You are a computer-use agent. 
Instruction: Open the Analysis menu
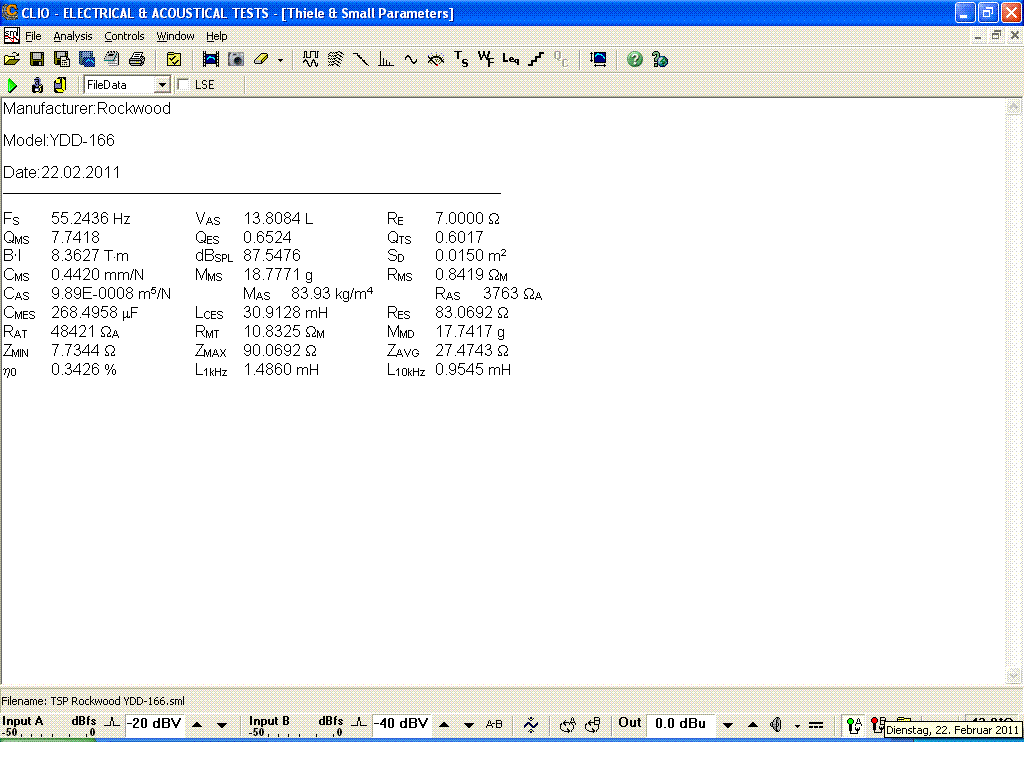tap(72, 36)
